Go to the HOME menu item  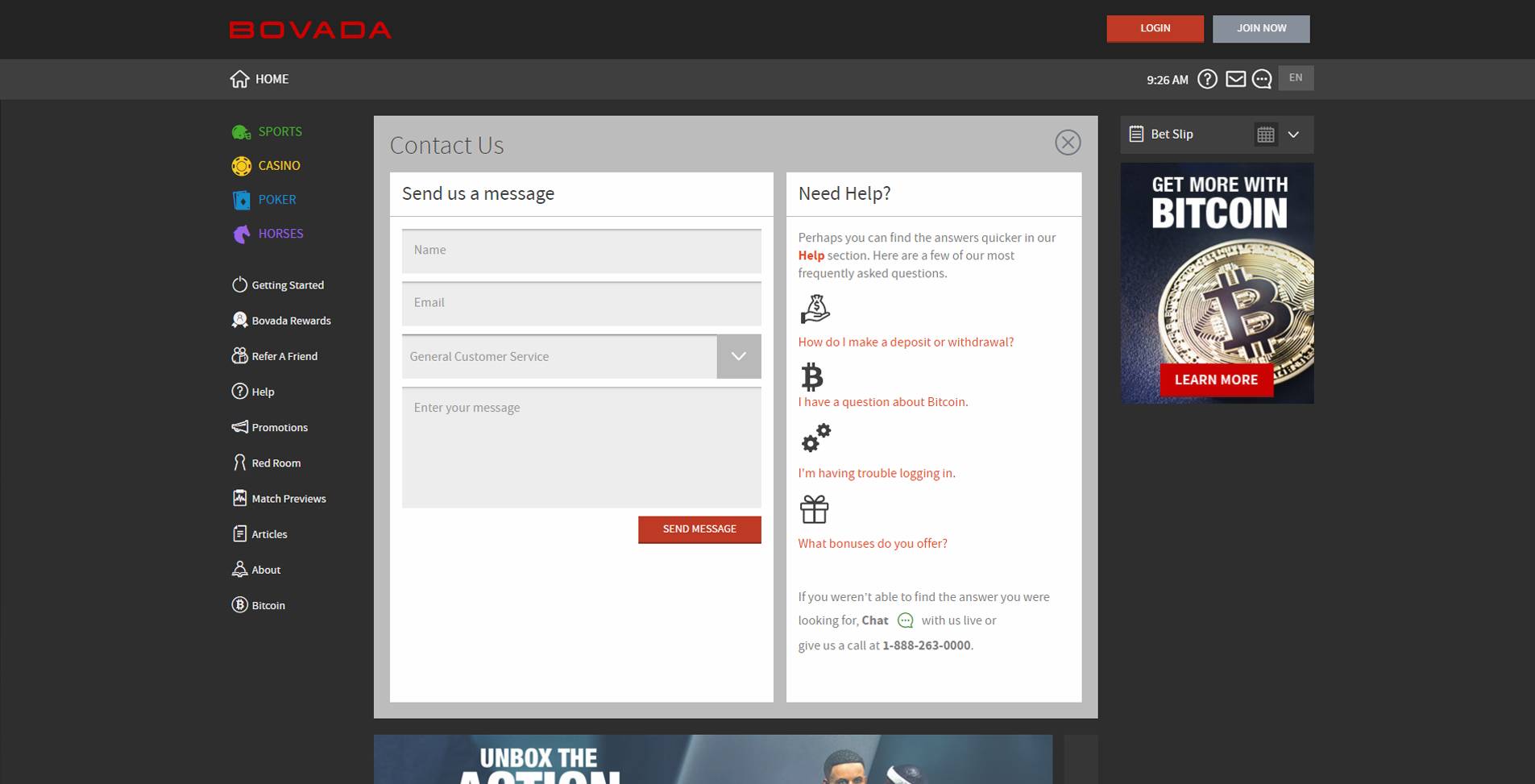[x=272, y=79]
